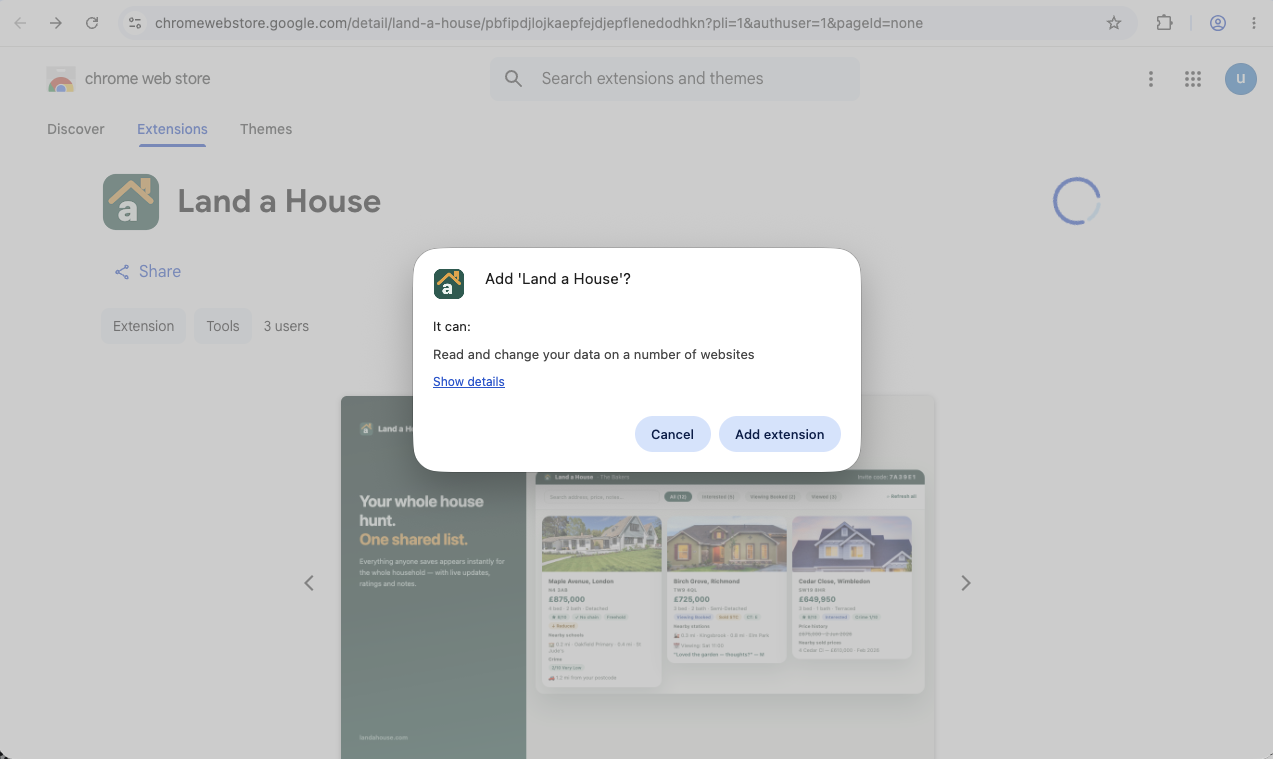Open the Extensions puzzle icon
Screen dimensions: 1273x759
1164,23
